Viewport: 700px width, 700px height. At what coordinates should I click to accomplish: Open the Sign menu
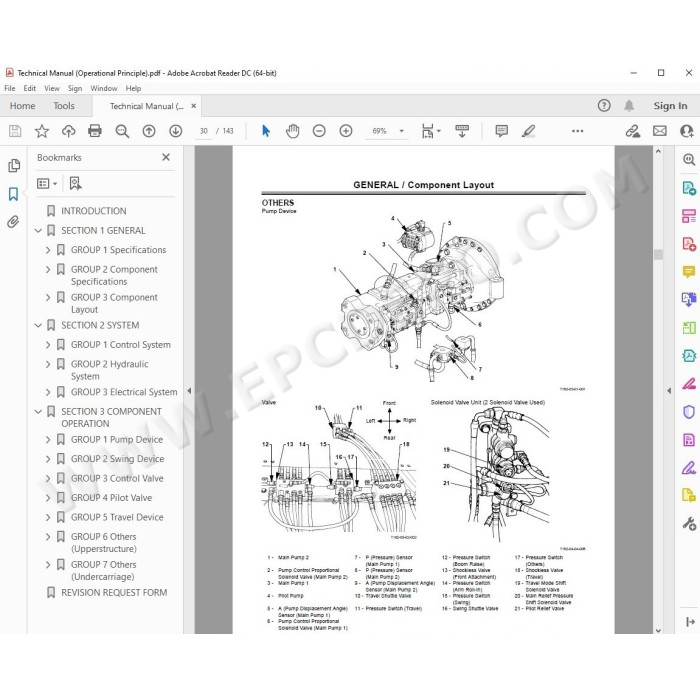click(75, 88)
